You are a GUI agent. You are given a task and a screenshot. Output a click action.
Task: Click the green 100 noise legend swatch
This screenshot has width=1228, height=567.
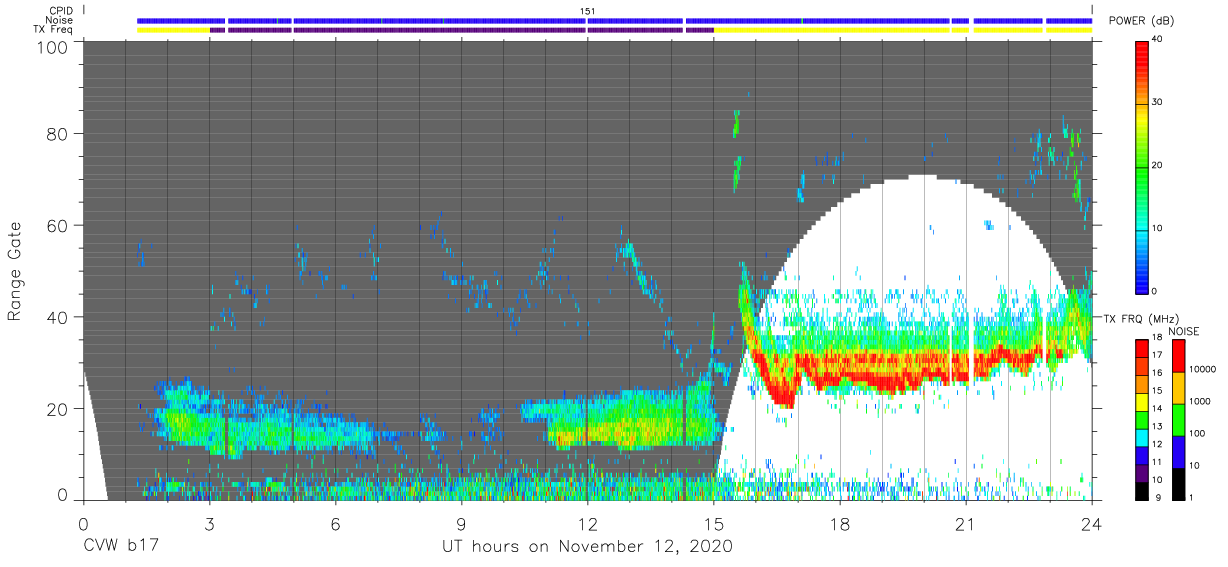(x=1179, y=420)
